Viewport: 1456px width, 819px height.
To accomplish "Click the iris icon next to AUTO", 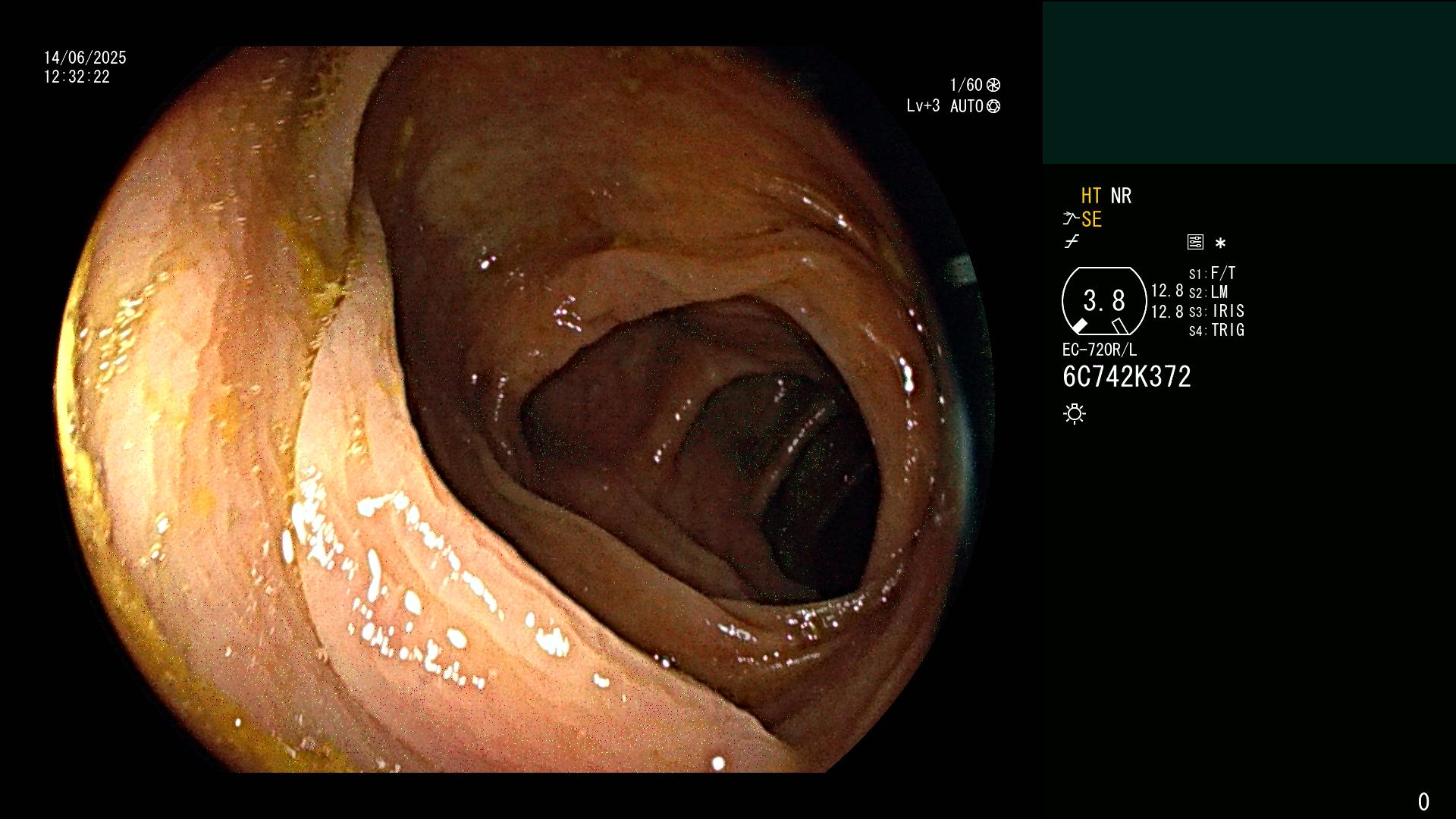I will (993, 106).
